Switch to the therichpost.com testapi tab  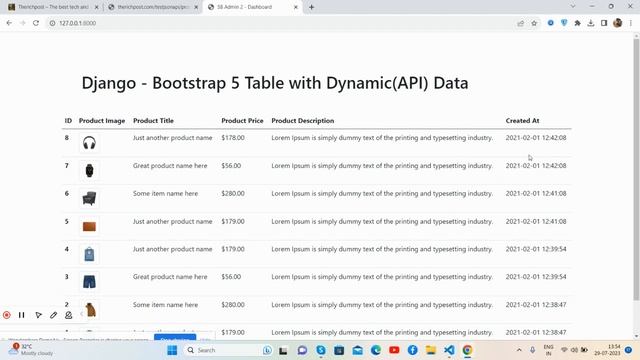pyautogui.click(x=152, y=7)
